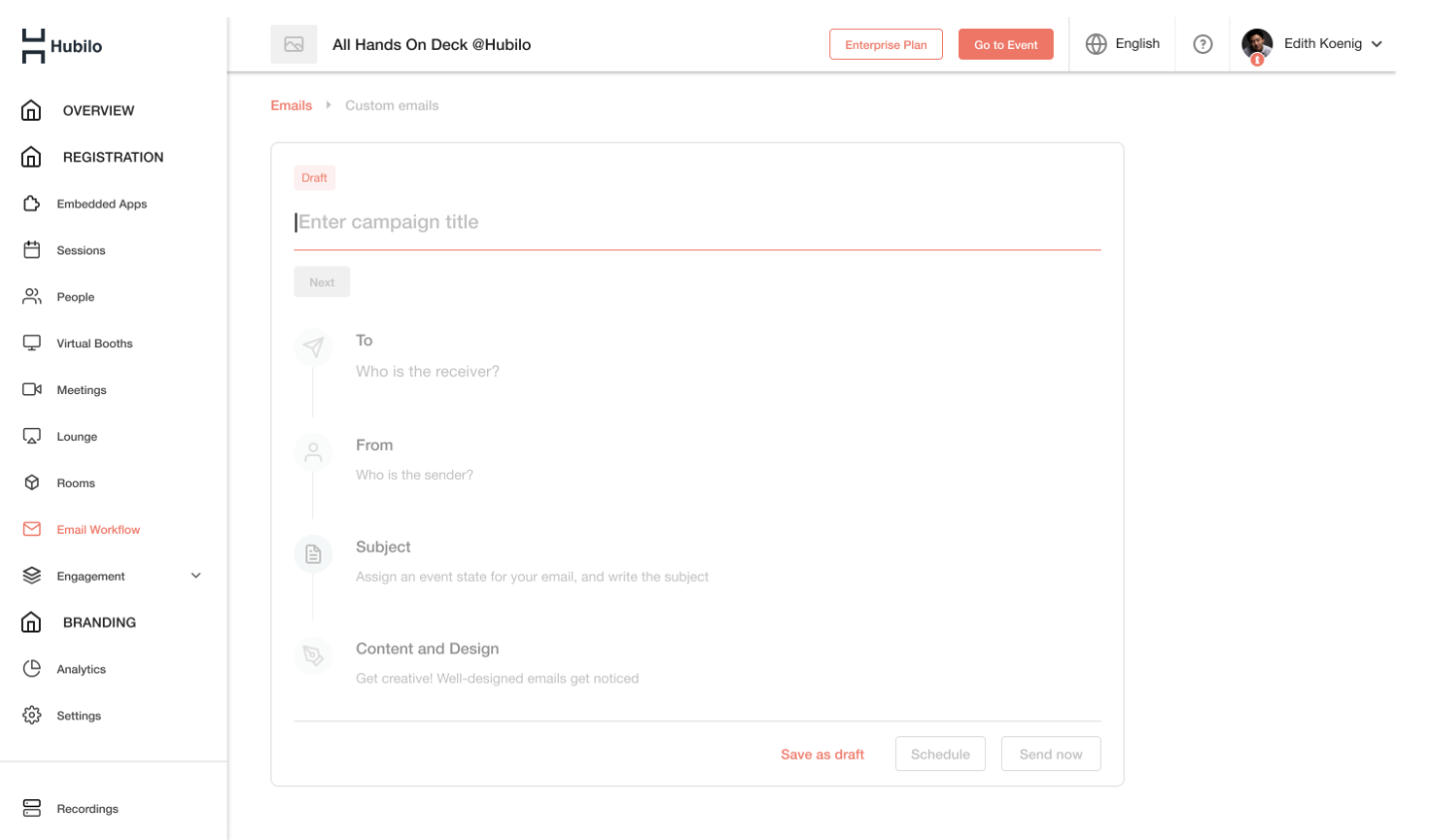Click the Virtual Booths monitor icon

pyautogui.click(x=32, y=343)
